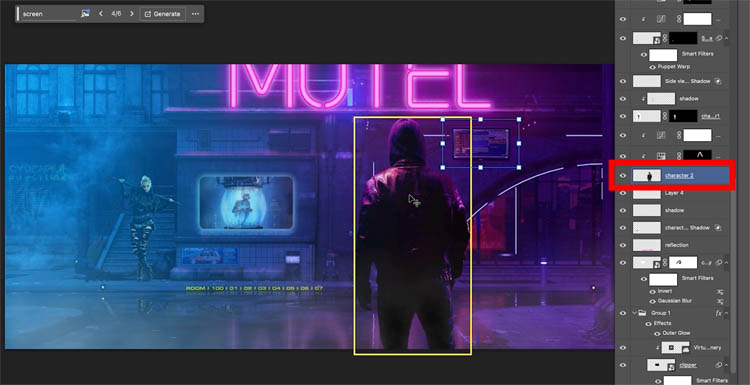Select shadow layer below Layer 4
This screenshot has height=385, width=750.
[x=674, y=210]
